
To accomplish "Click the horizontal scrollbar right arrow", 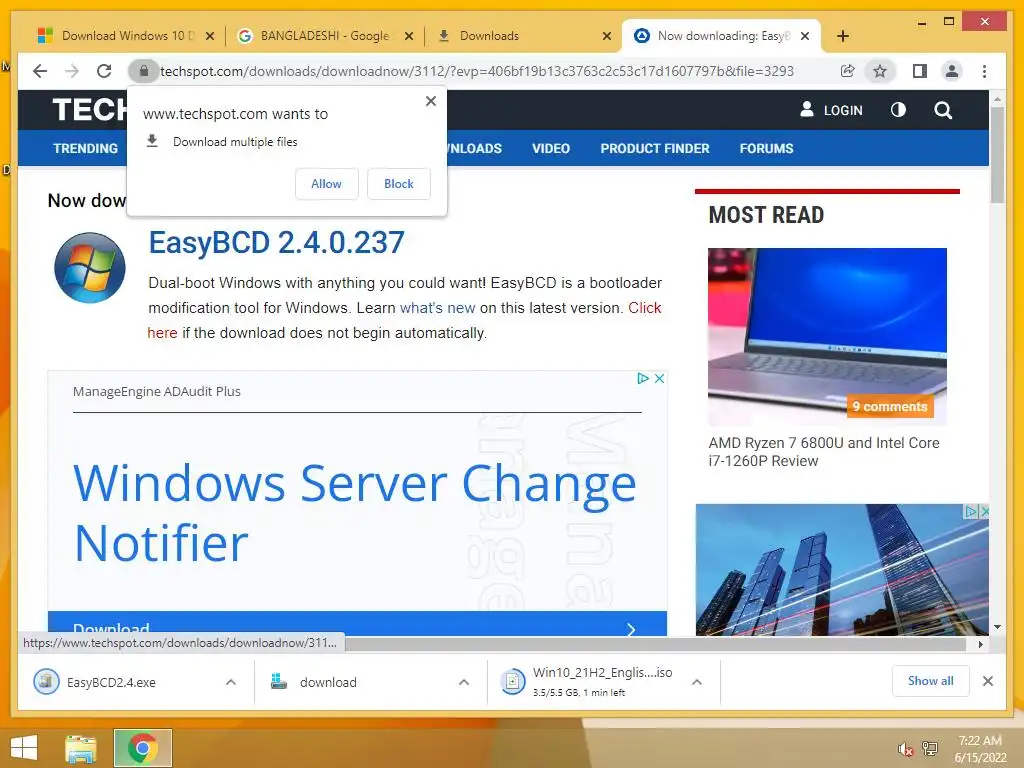I will tap(980, 644).
